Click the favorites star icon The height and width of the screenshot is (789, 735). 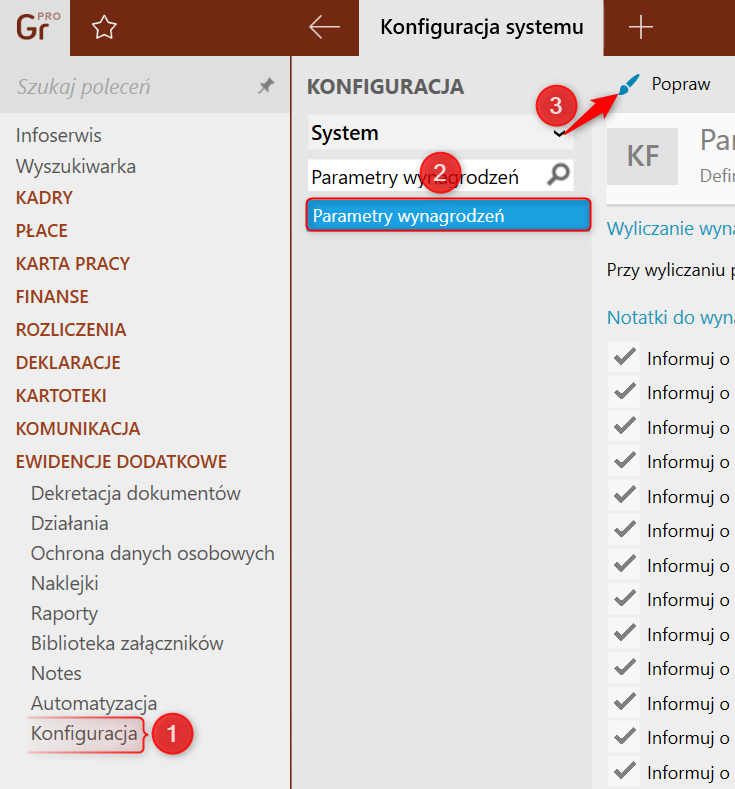pyautogui.click(x=103, y=28)
